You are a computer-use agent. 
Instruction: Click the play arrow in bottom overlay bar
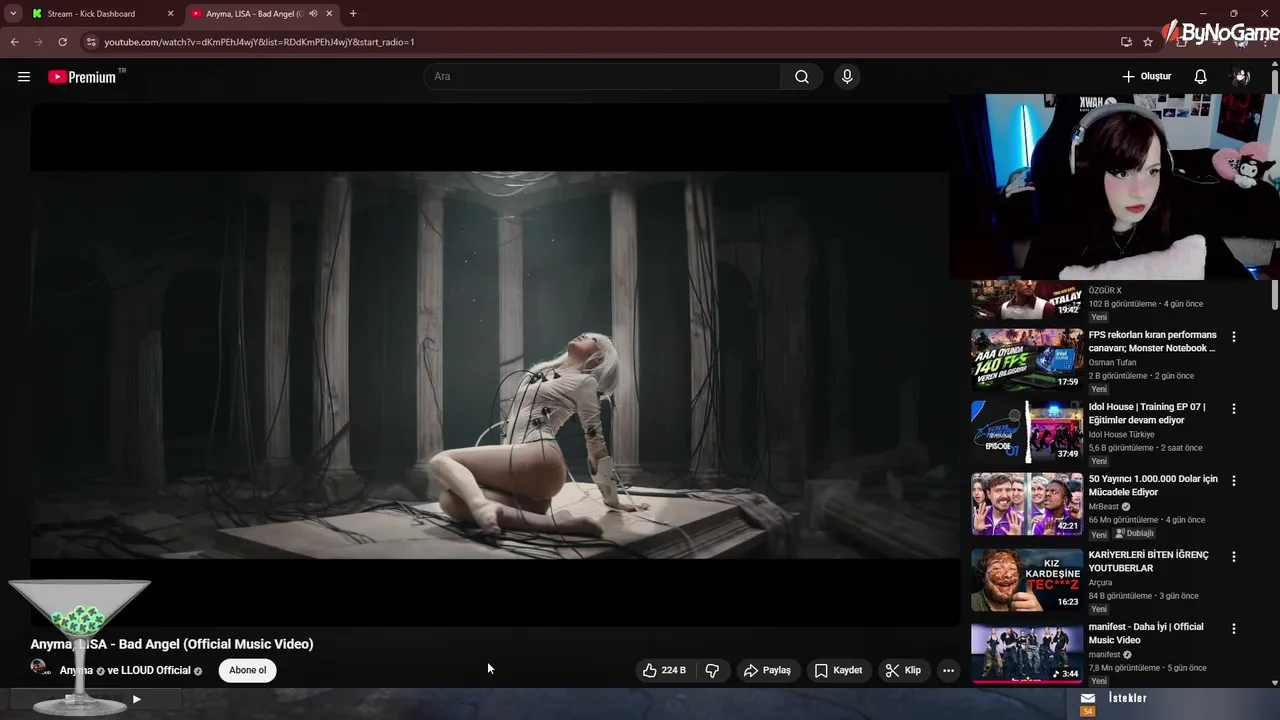click(x=137, y=699)
